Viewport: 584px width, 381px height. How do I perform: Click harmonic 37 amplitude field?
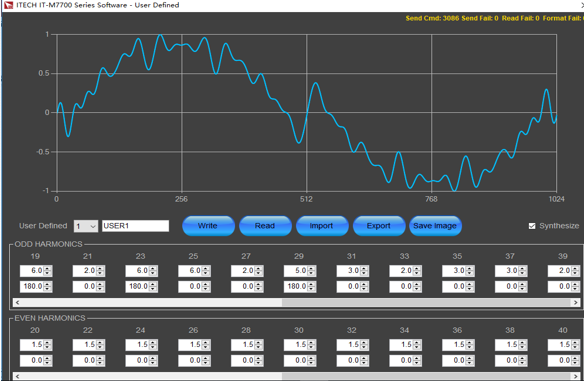(507, 271)
